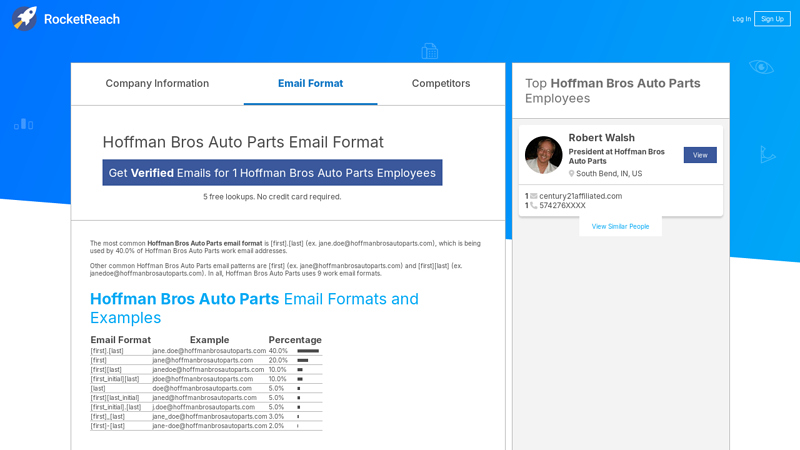Open Robert Walsh name link
Screen dimensions: 800x450
point(602,138)
